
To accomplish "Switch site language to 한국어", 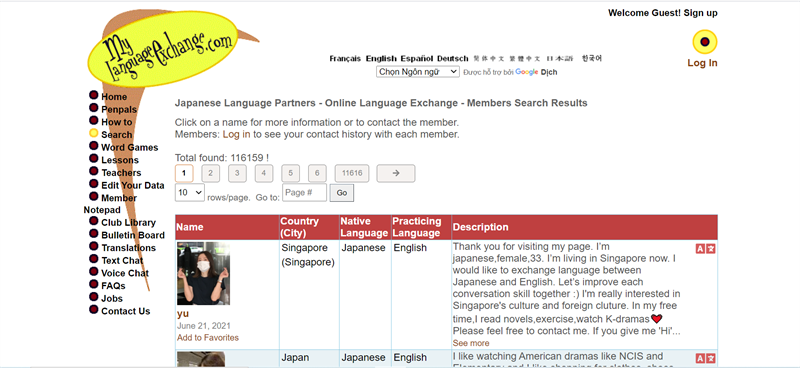I will 592,59.
